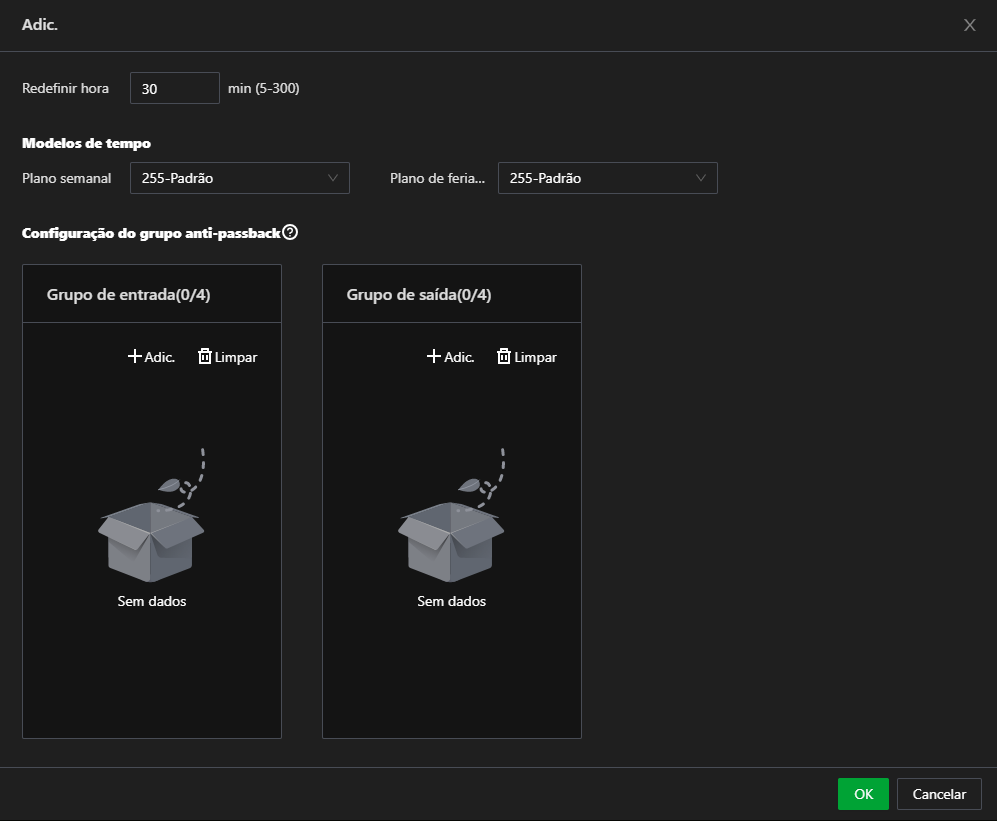This screenshot has width=997, height=821.
Task: Click the trash icon in Grupo de saída
Action: pos(504,356)
